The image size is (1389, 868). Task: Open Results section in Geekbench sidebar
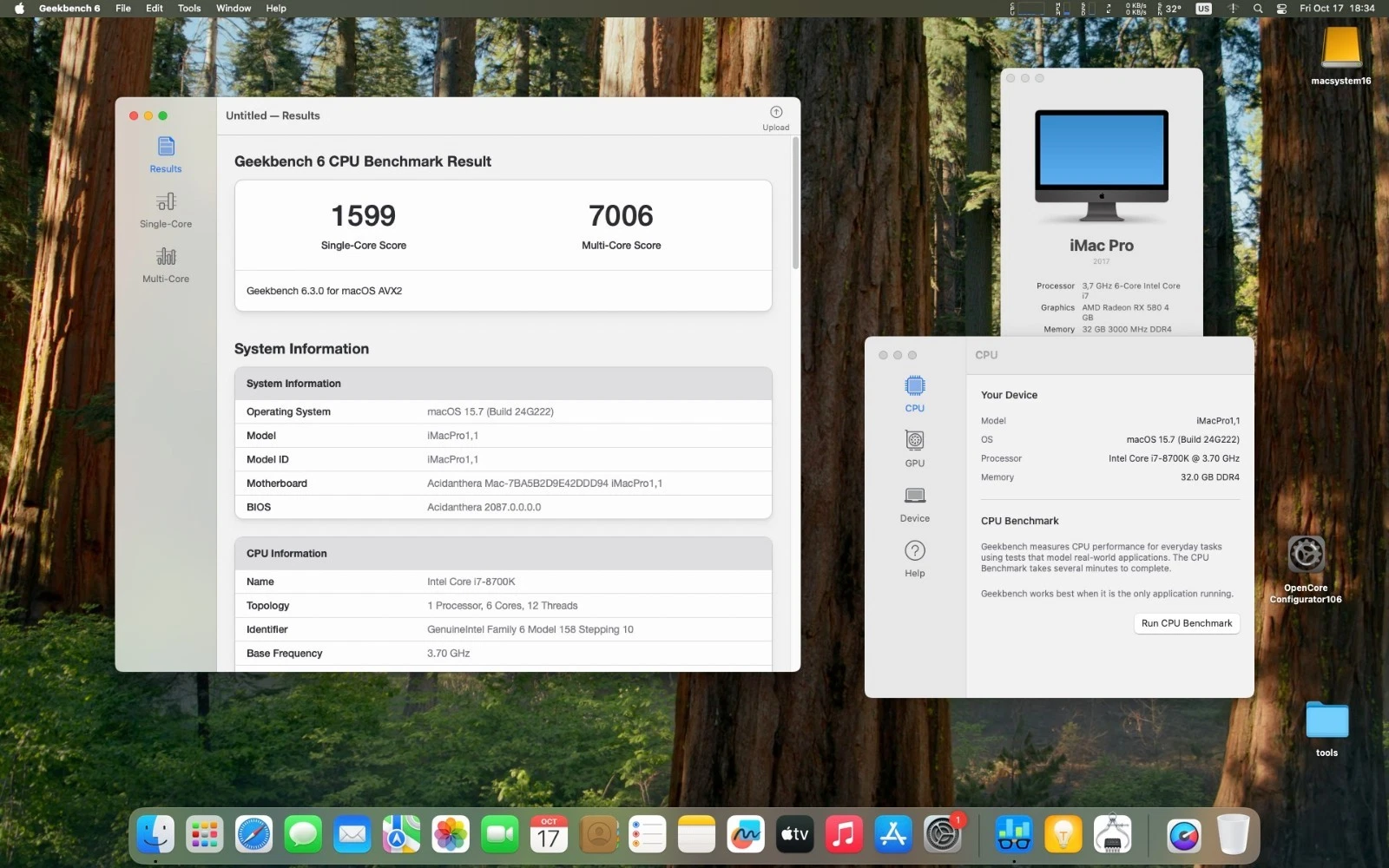(x=166, y=155)
